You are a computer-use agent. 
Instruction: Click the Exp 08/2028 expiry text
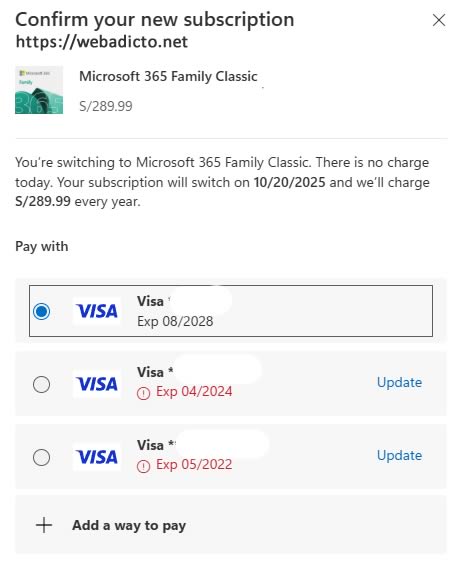pos(175,321)
